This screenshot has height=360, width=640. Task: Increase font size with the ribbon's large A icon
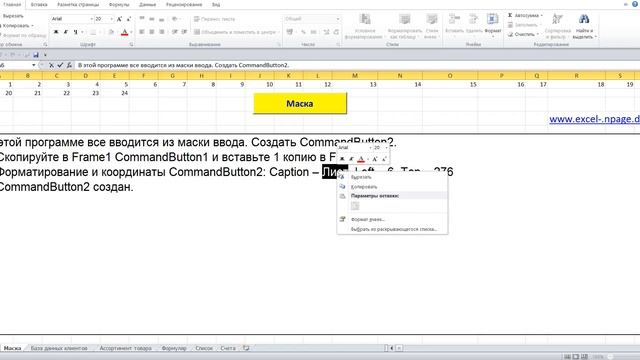click(x=119, y=19)
